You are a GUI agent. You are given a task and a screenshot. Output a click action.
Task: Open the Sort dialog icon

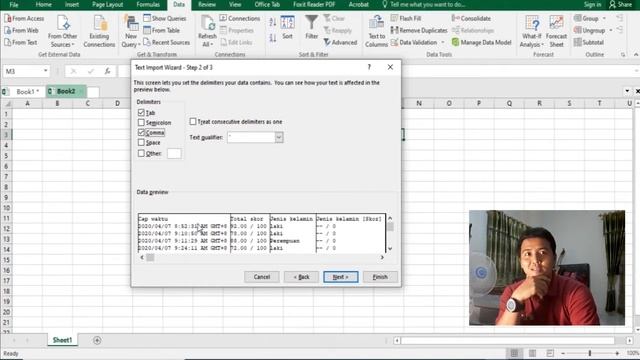[287, 22]
